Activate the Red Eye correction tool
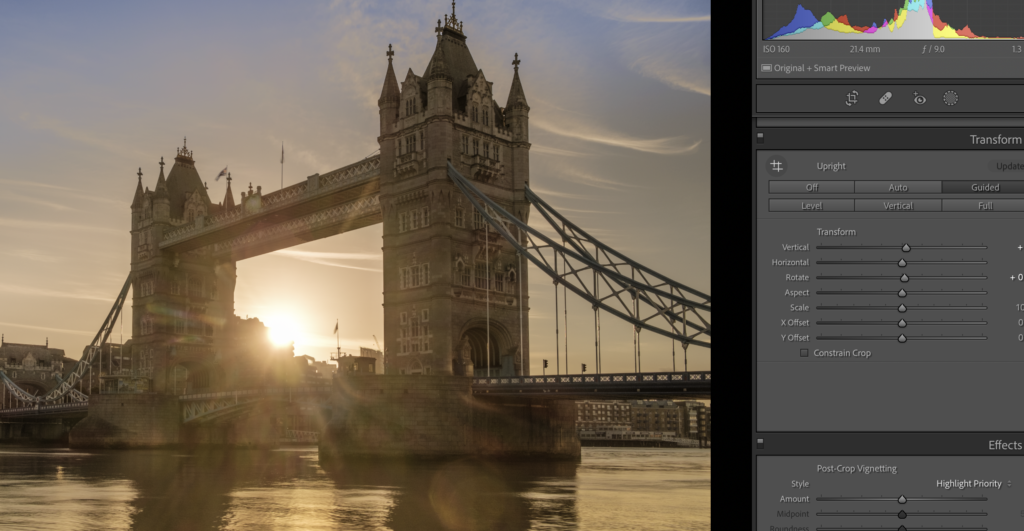The width and height of the screenshot is (1024, 531). point(919,98)
